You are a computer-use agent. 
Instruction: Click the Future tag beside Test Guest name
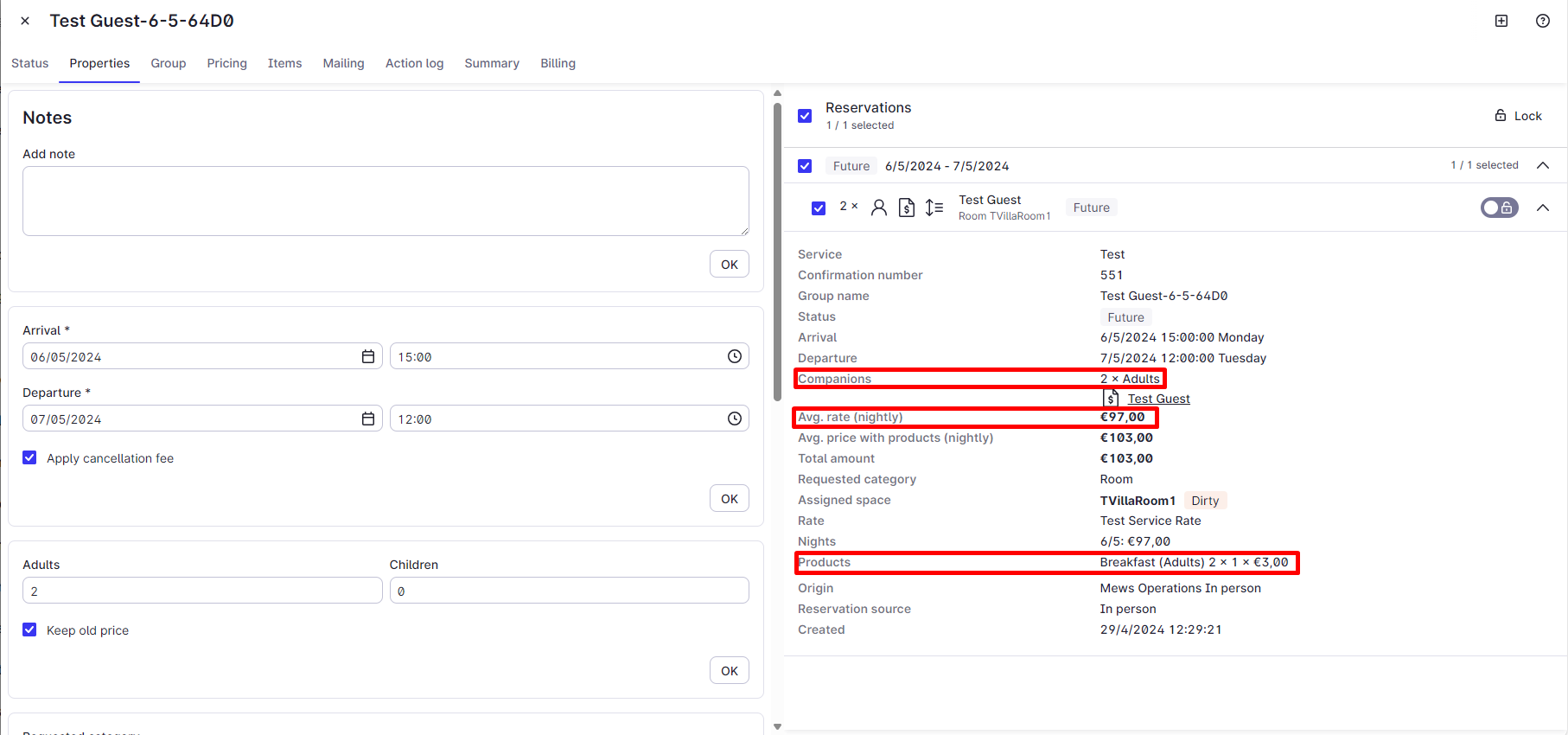coord(1091,208)
